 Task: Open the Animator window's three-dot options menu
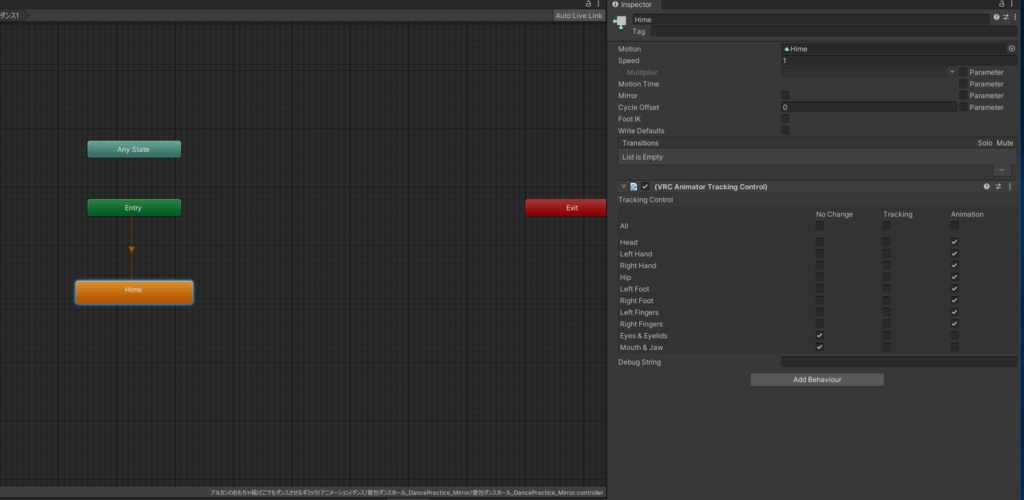pyautogui.click(x=598, y=4)
